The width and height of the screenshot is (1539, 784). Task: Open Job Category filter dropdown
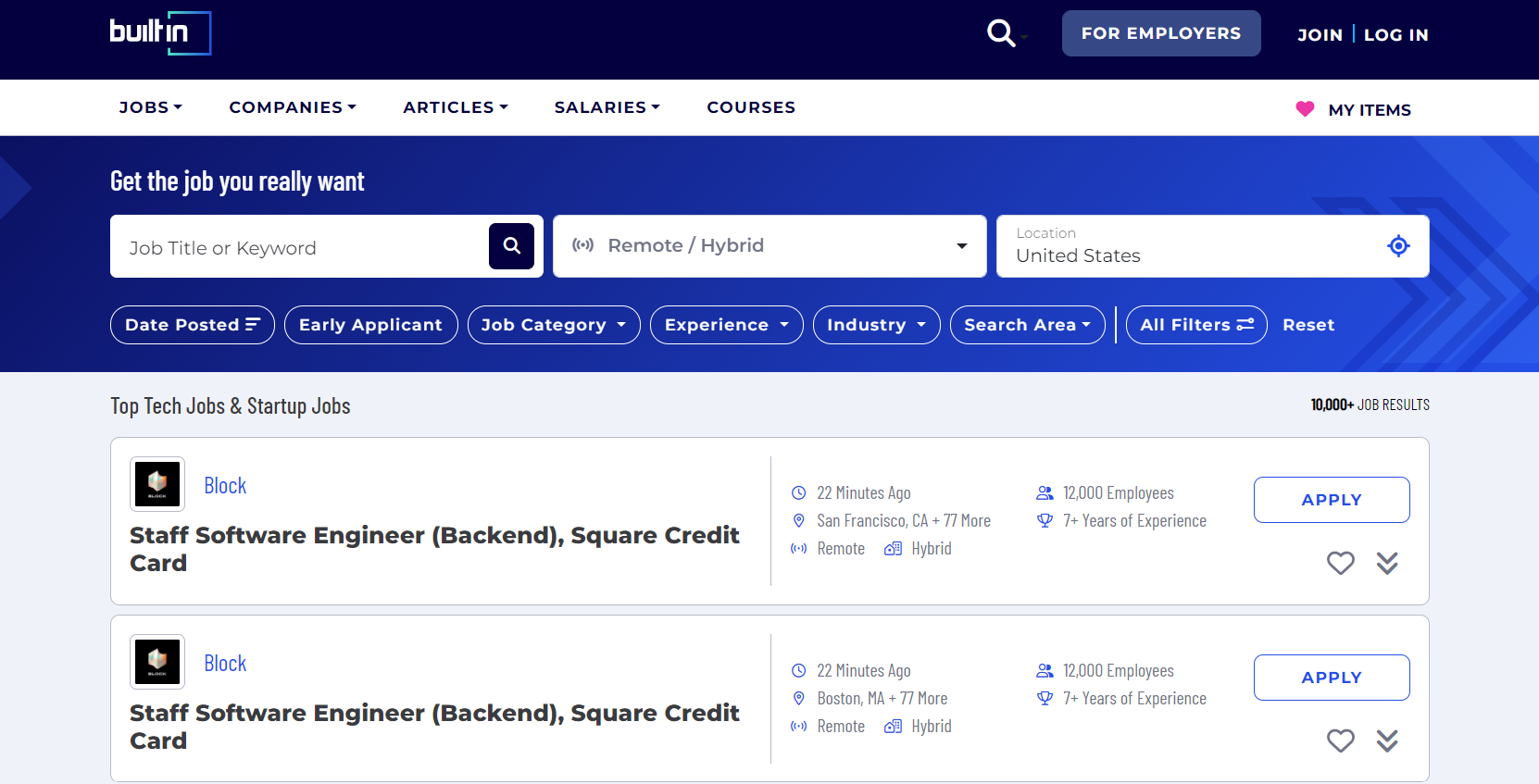point(554,325)
